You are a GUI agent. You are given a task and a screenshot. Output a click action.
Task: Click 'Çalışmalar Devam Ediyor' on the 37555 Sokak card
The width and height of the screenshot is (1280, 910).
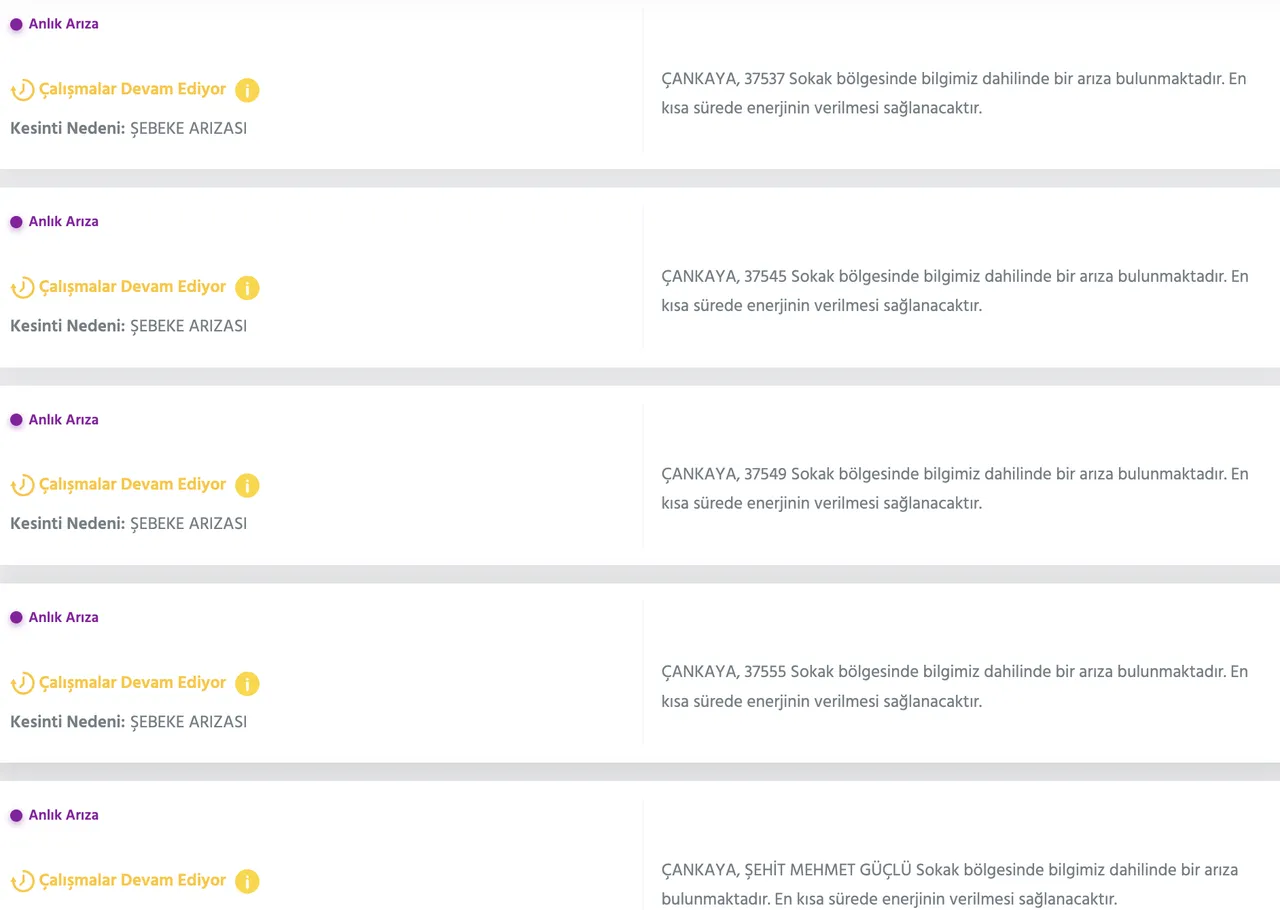point(132,683)
